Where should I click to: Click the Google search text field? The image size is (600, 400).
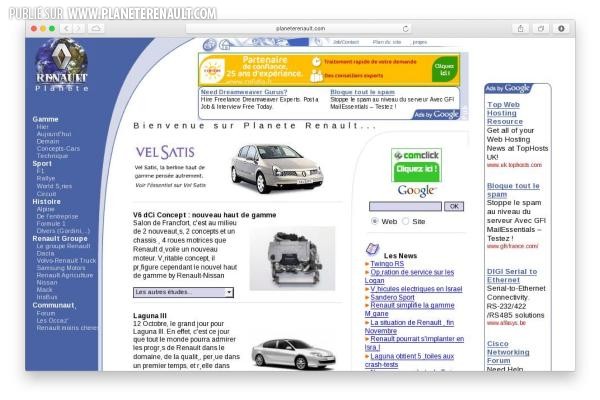405,206
